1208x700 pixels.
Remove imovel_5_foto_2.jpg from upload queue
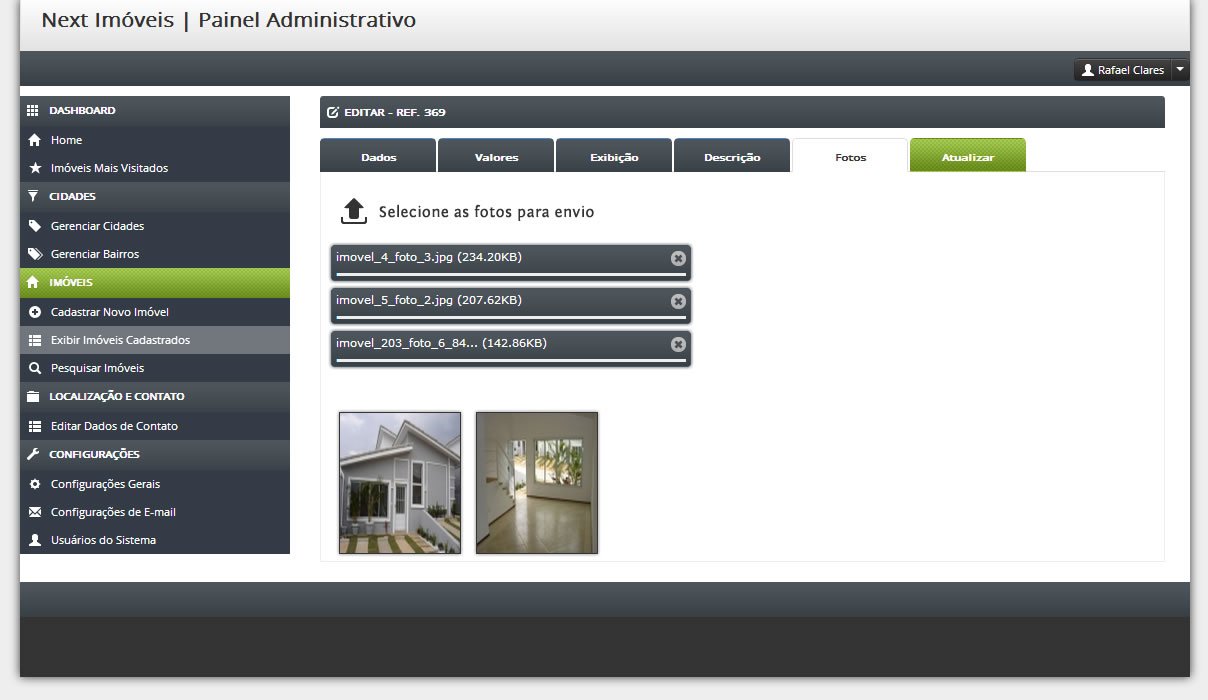pos(678,301)
